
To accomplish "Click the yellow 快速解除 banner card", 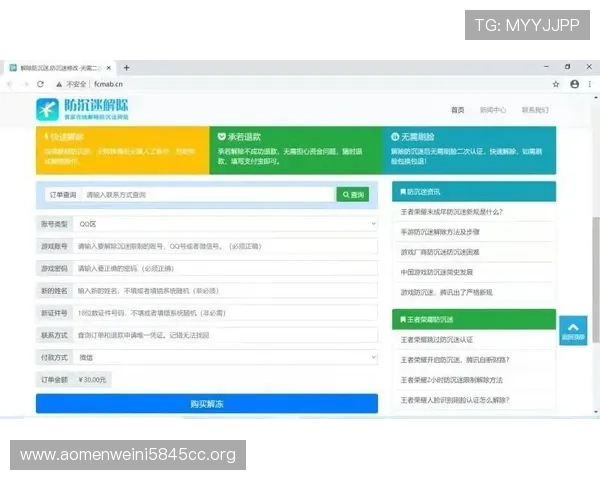I will (123, 150).
